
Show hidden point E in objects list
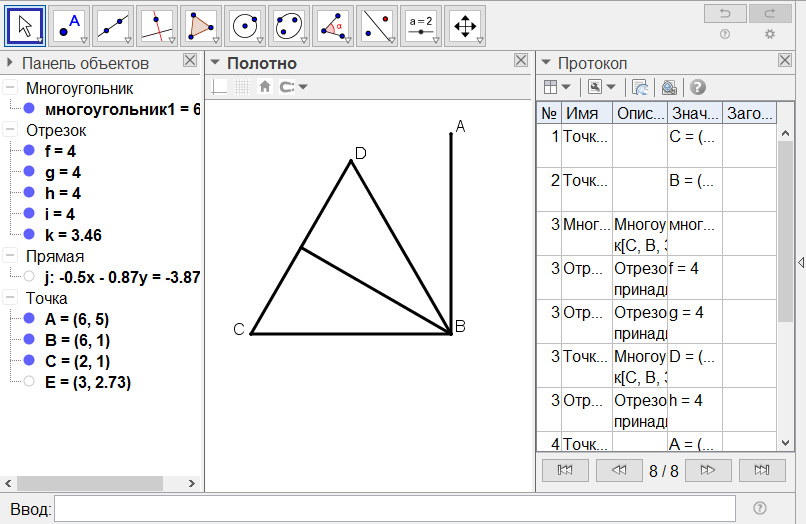[x=29, y=382]
